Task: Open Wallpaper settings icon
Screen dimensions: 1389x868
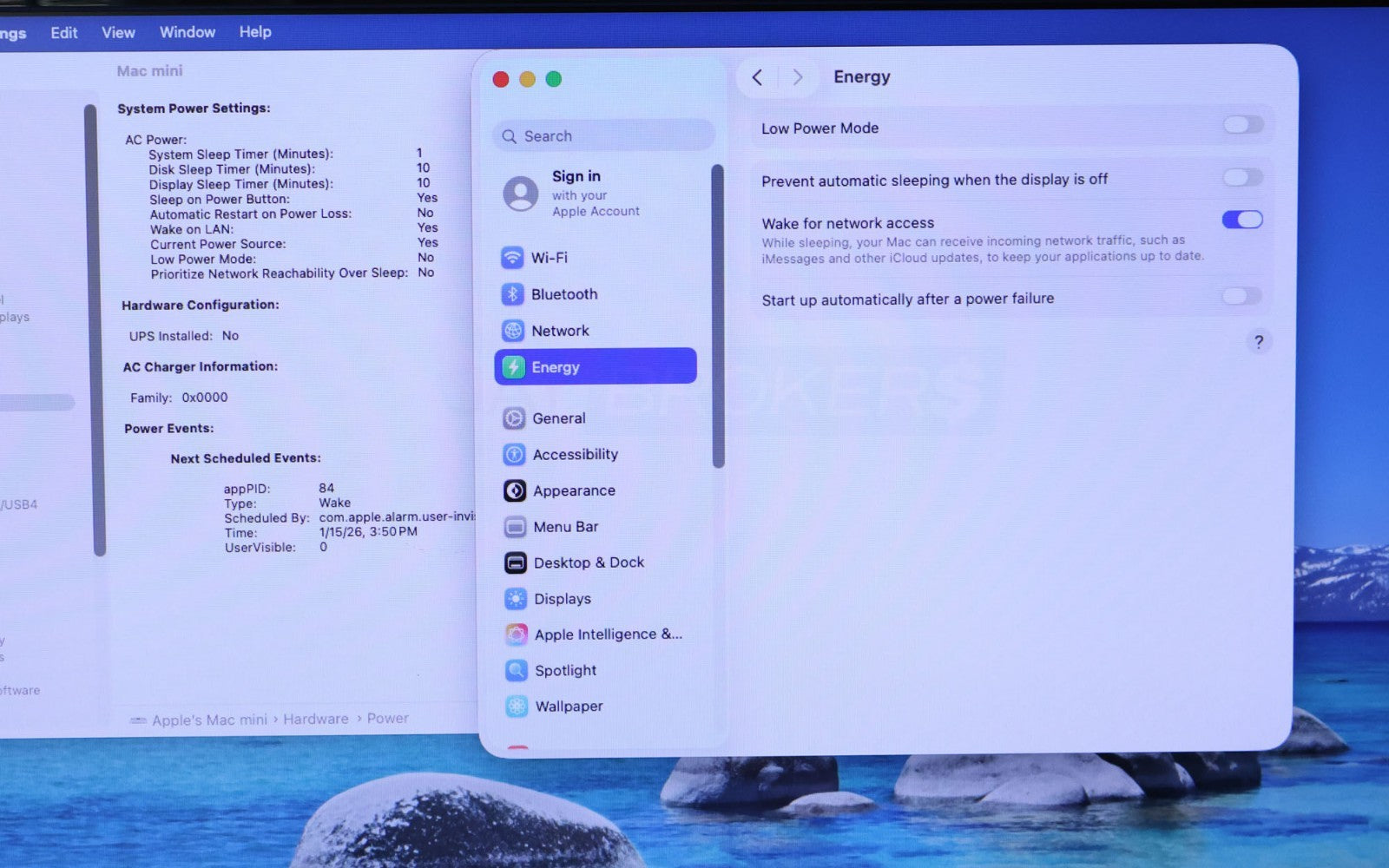Action: (x=517, y=707)
